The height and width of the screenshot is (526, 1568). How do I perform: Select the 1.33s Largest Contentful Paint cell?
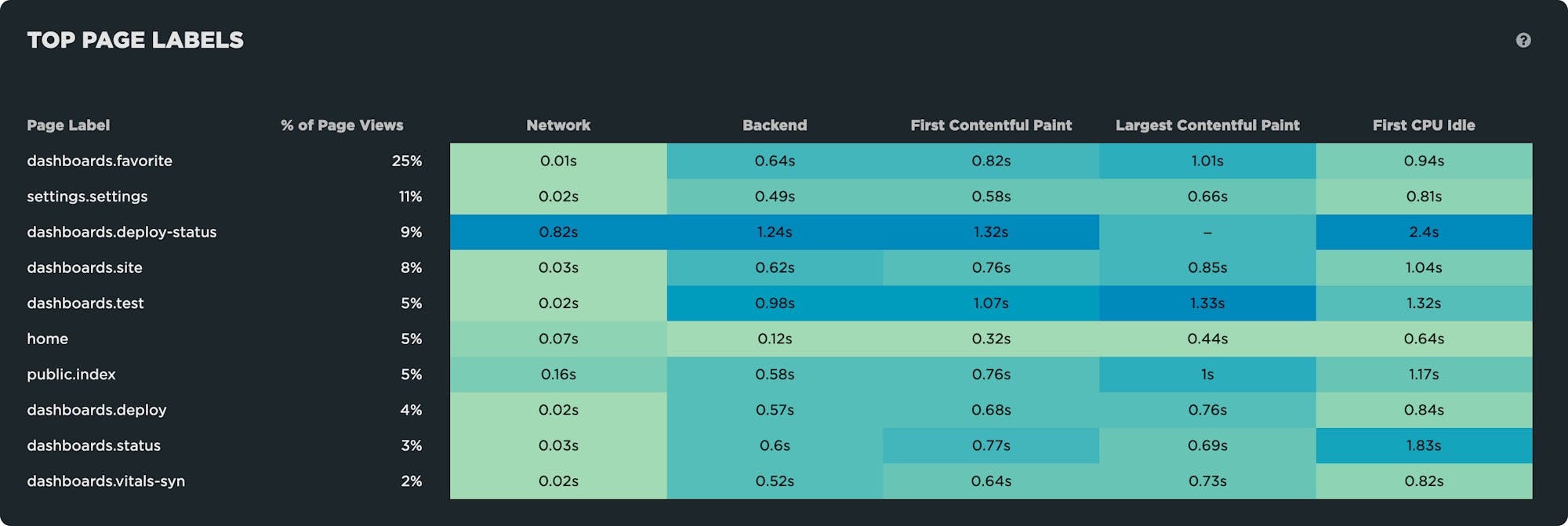click(1207, 303)
